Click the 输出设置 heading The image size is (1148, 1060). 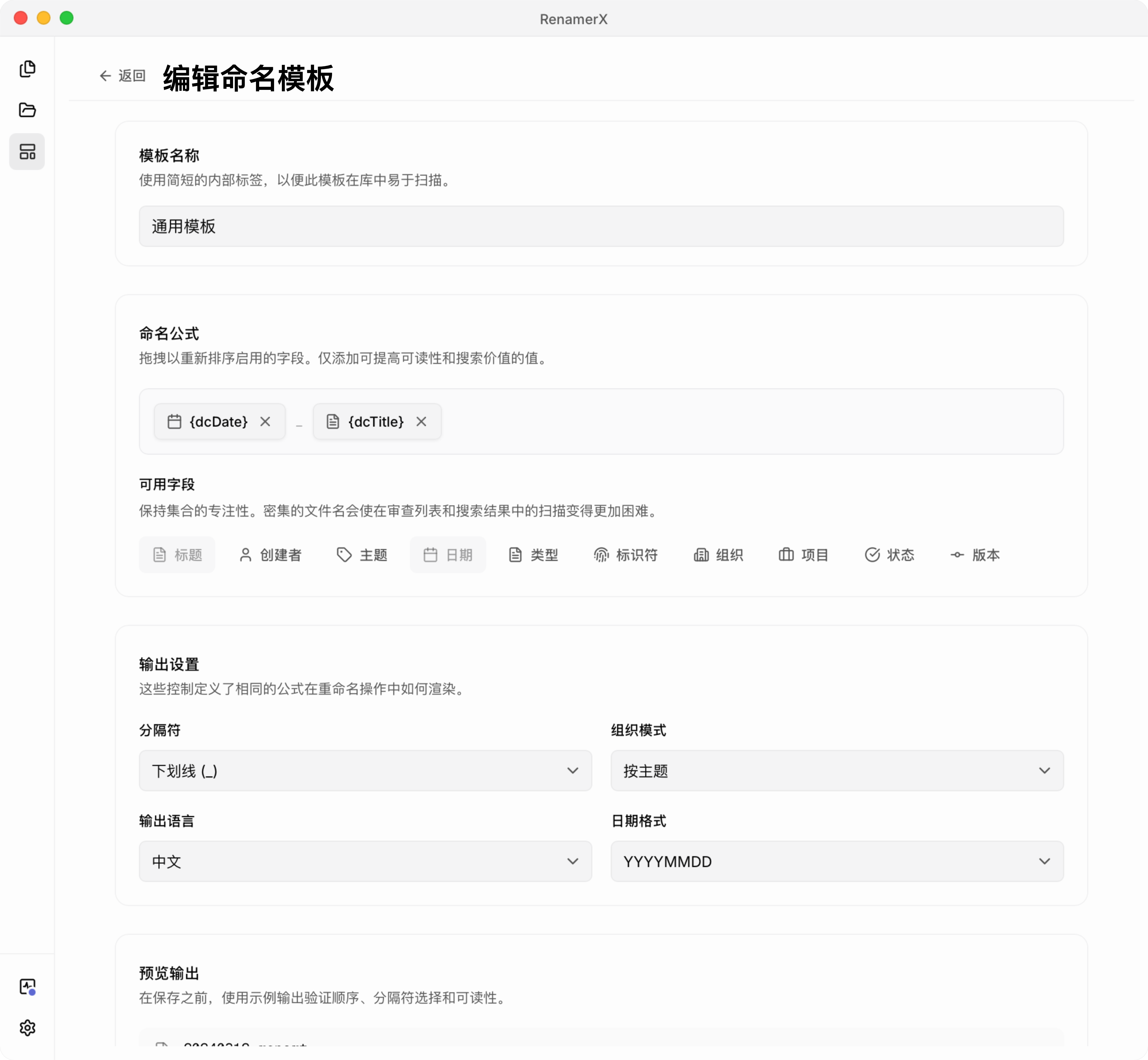tap(169, 664)
